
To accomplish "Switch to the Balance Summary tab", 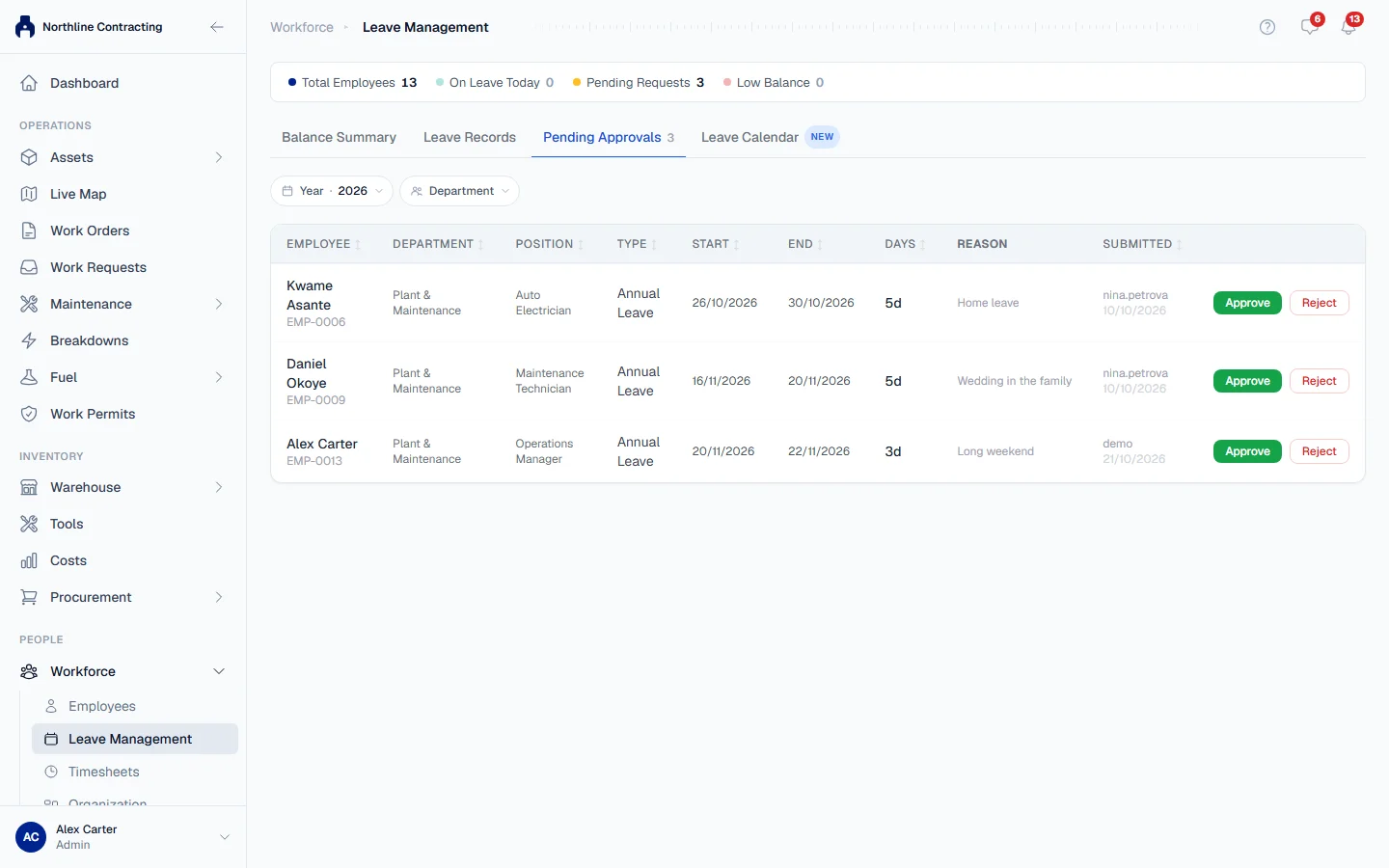I will [339, 137].
